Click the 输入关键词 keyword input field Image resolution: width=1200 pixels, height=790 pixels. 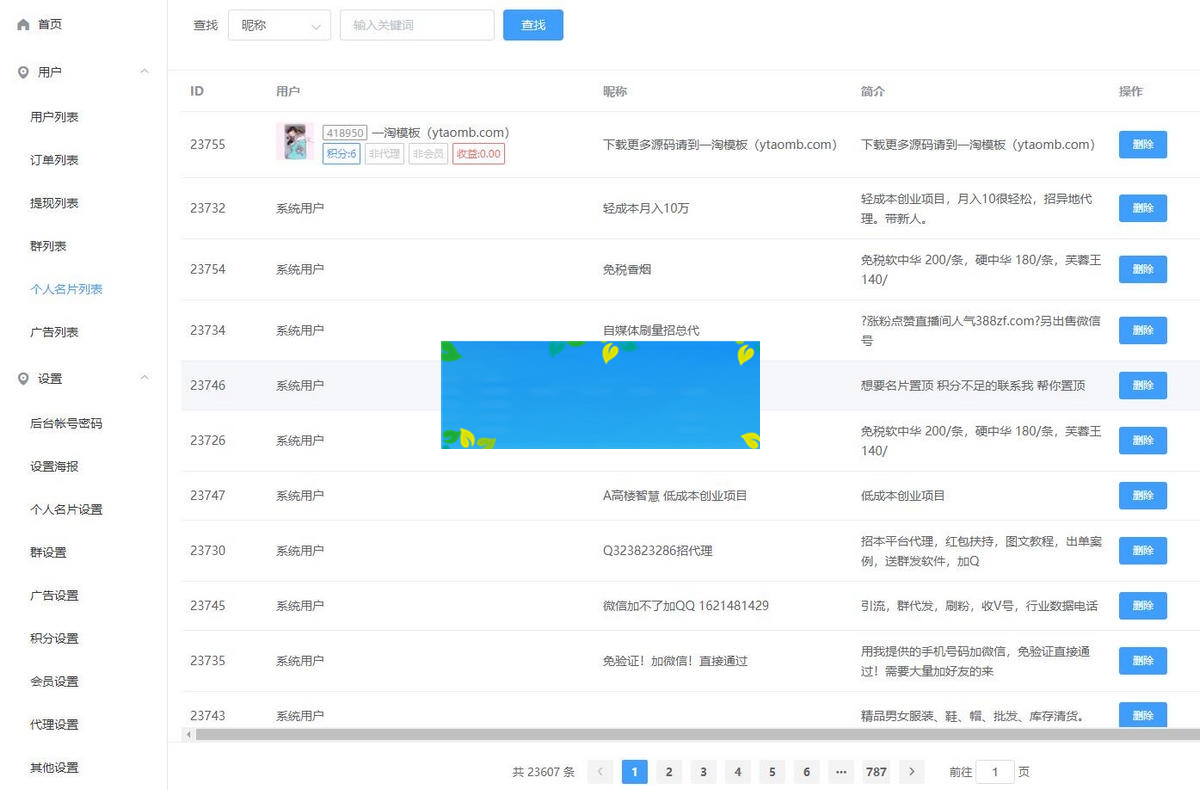(416, 25)
